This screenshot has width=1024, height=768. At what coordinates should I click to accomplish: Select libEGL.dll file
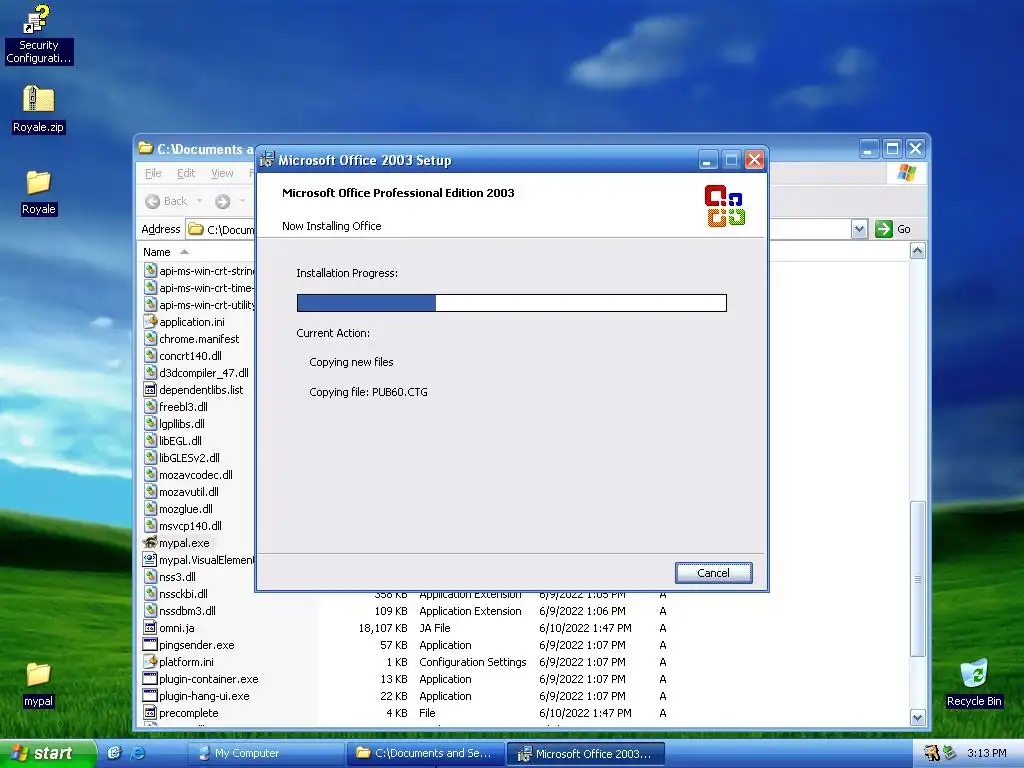coord(172,441)
